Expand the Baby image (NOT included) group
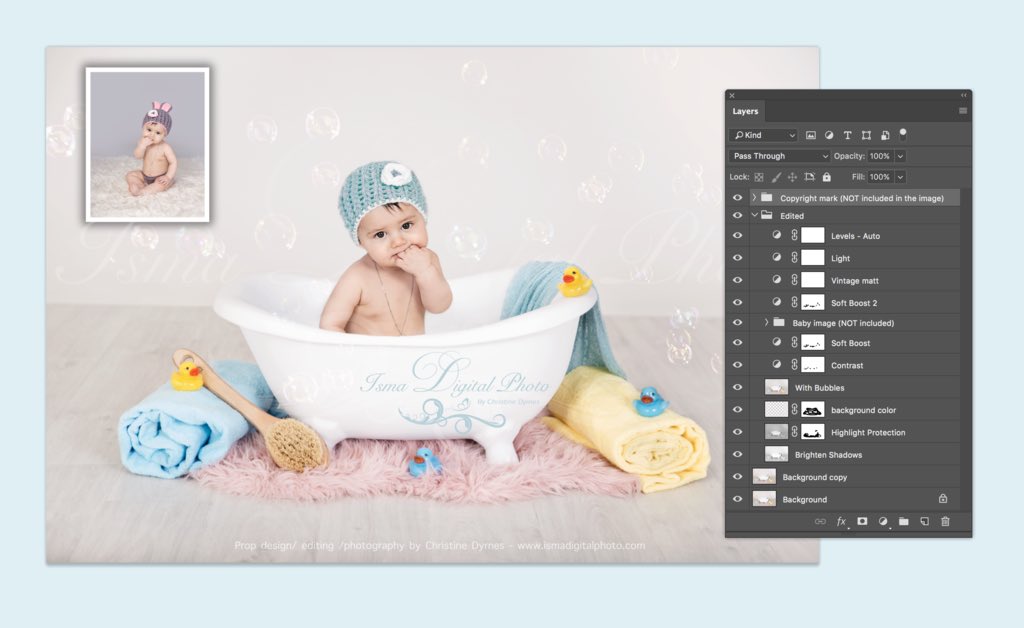Viewport: 1024px width, 628px height. pos(767,322)
